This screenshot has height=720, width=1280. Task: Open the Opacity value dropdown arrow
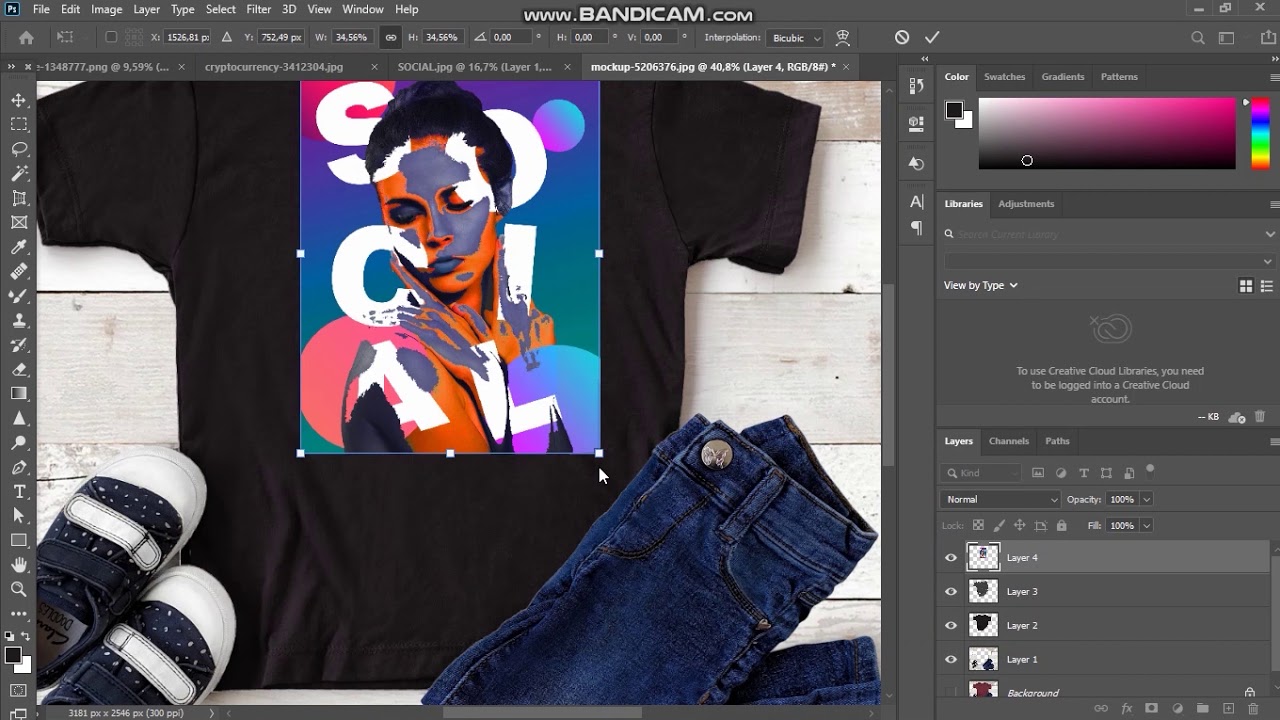pyautogui.click(x=1146, y=499)
